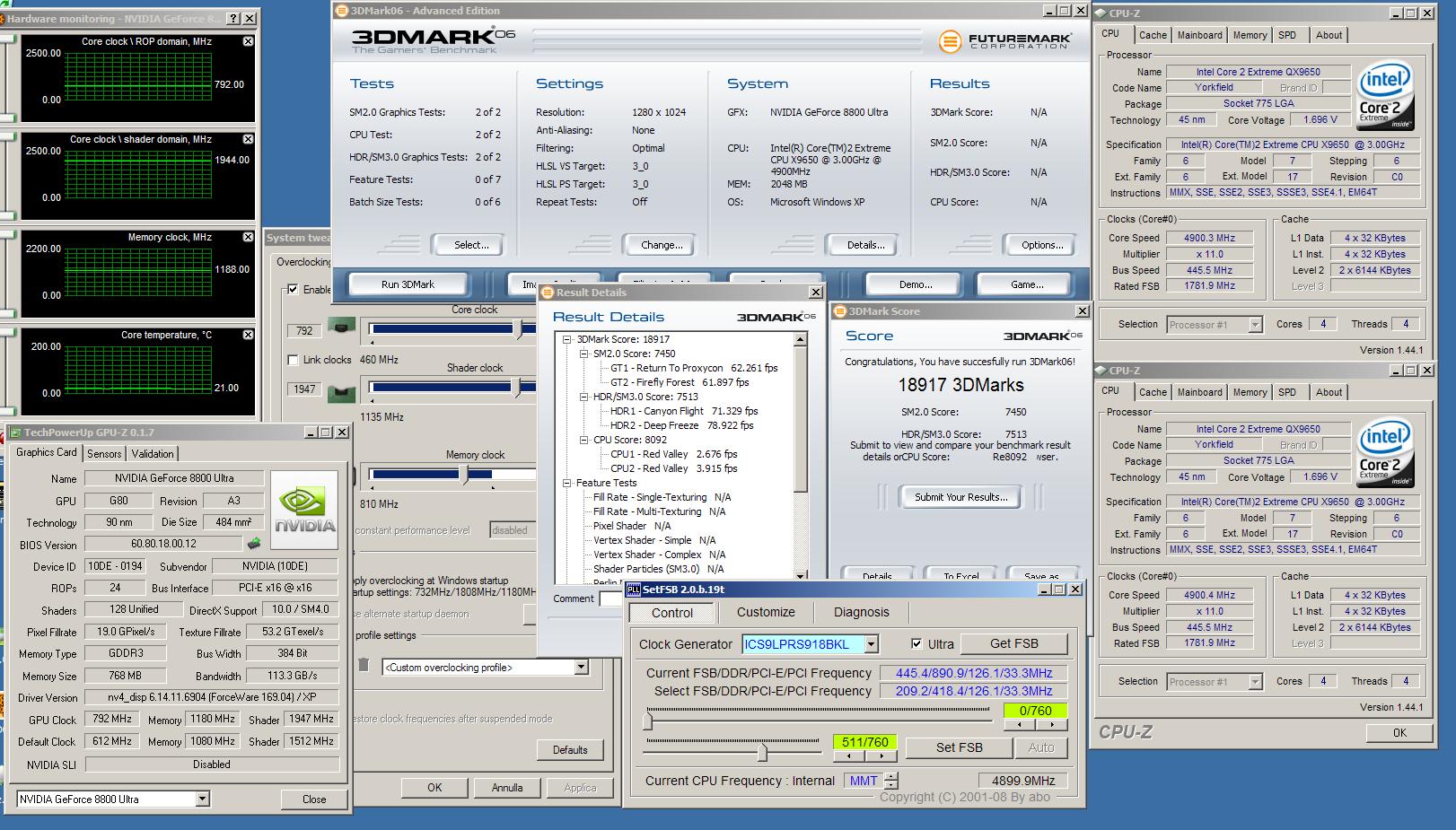Adjust the Memory clock slider handle
Viewport: 1456px width, 830px height.
pos(463,475)
